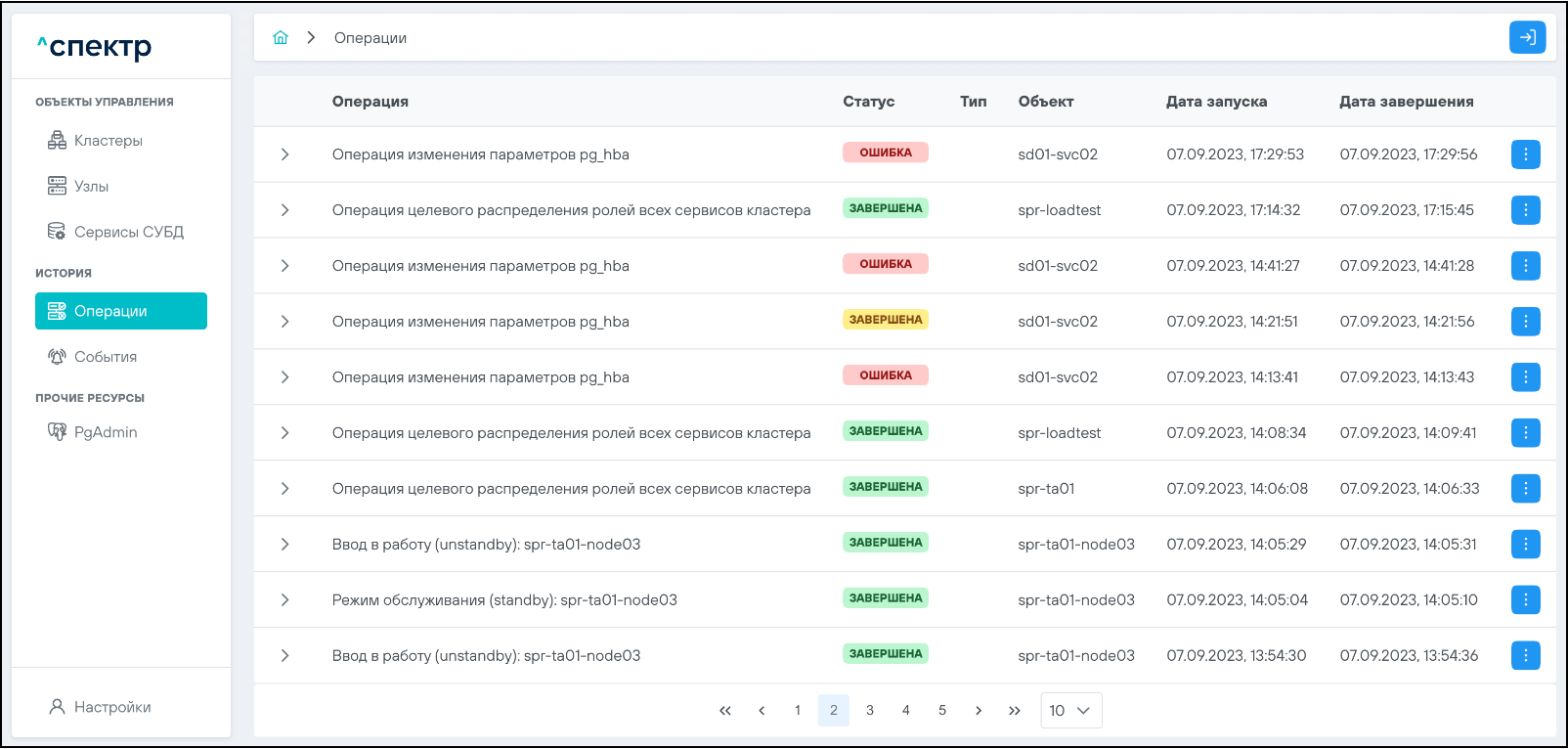
Task: Launch PgAdmin from the sidebar
Action: pyautogui.click(x=105, y=432)
